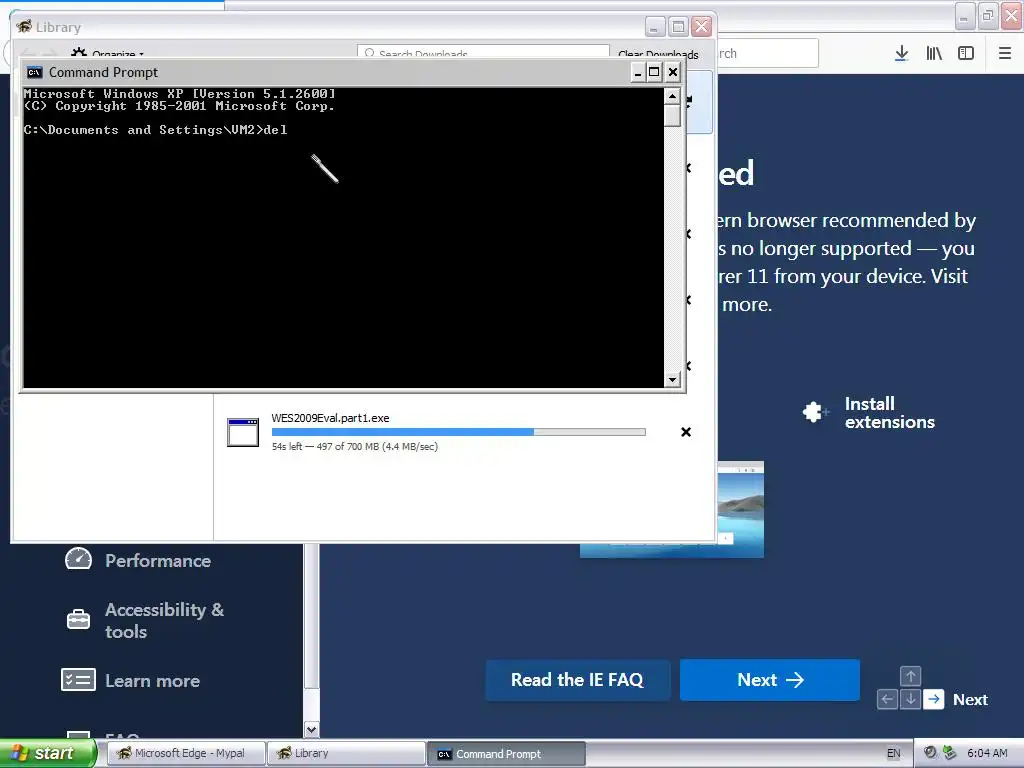Click the Command Prompt scrollbar up arrow
1024x768 pixels.
coord(672,97)
